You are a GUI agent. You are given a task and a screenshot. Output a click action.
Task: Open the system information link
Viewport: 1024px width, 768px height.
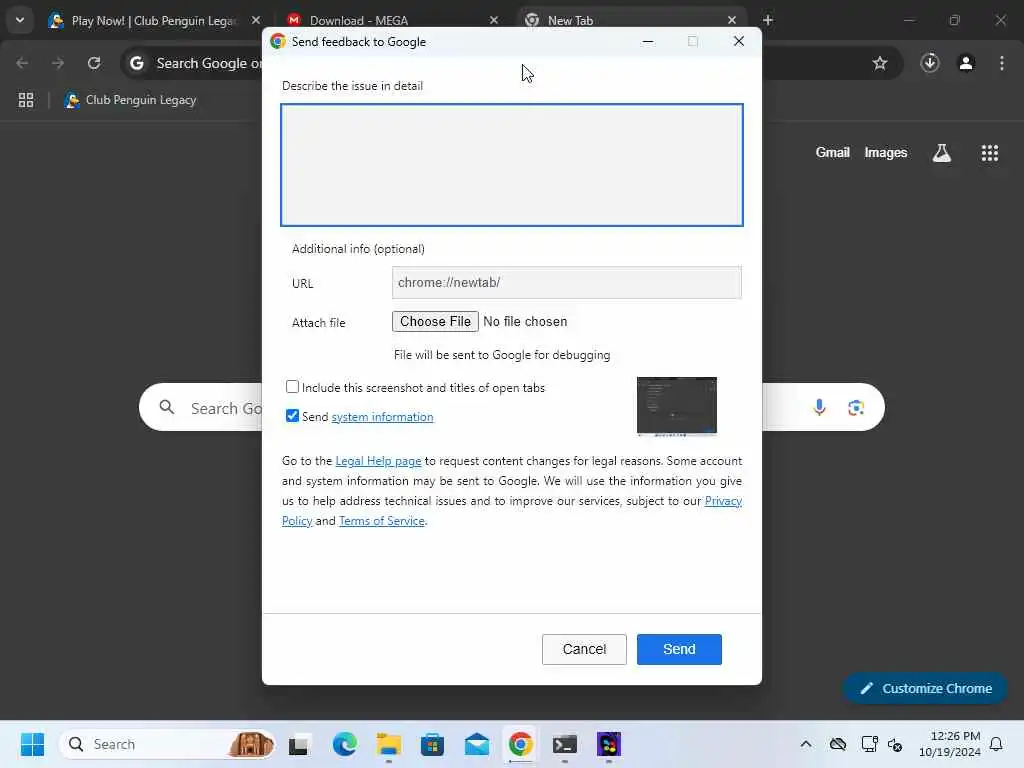click(382, 417)
